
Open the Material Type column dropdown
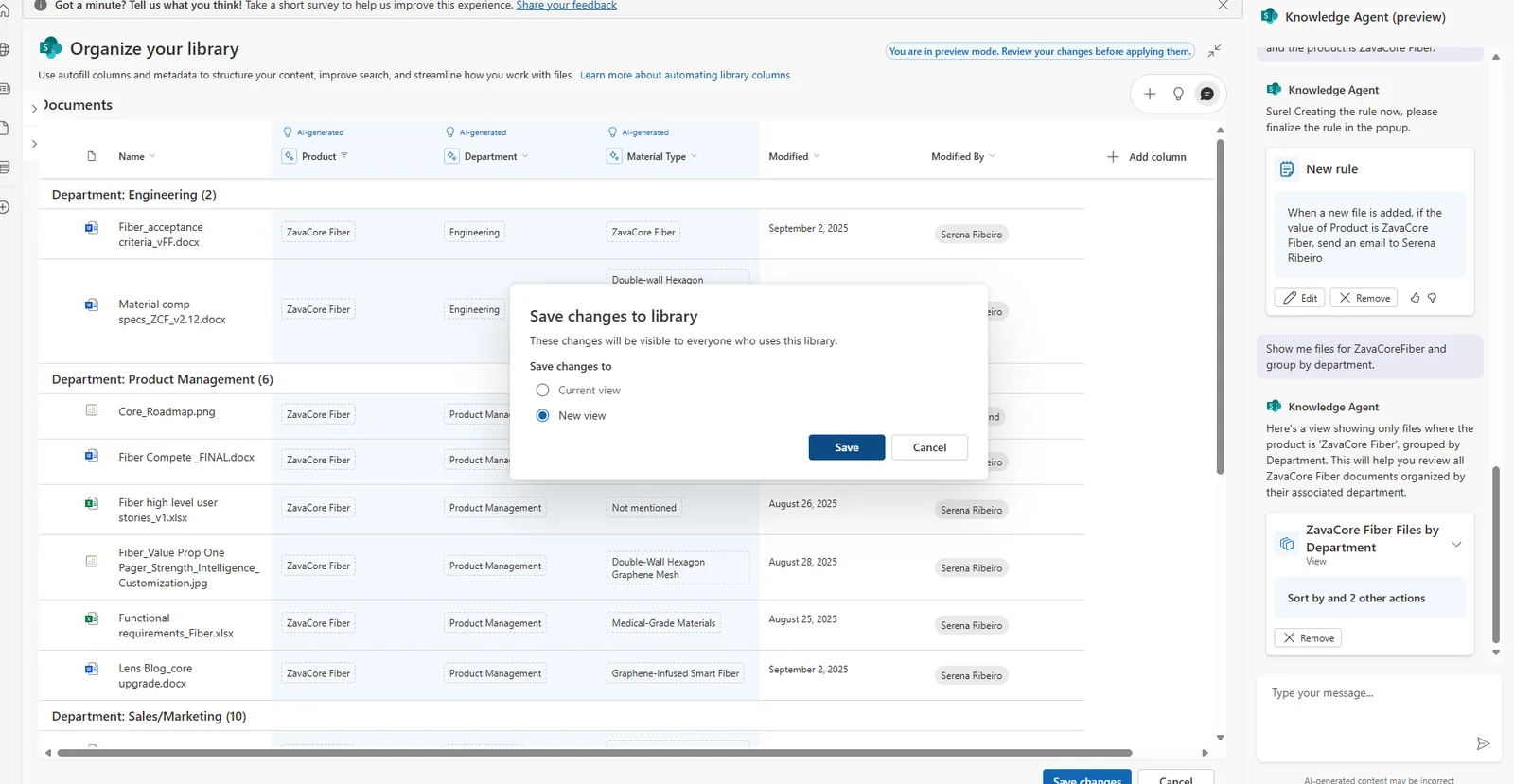click(x=694, y=156)
